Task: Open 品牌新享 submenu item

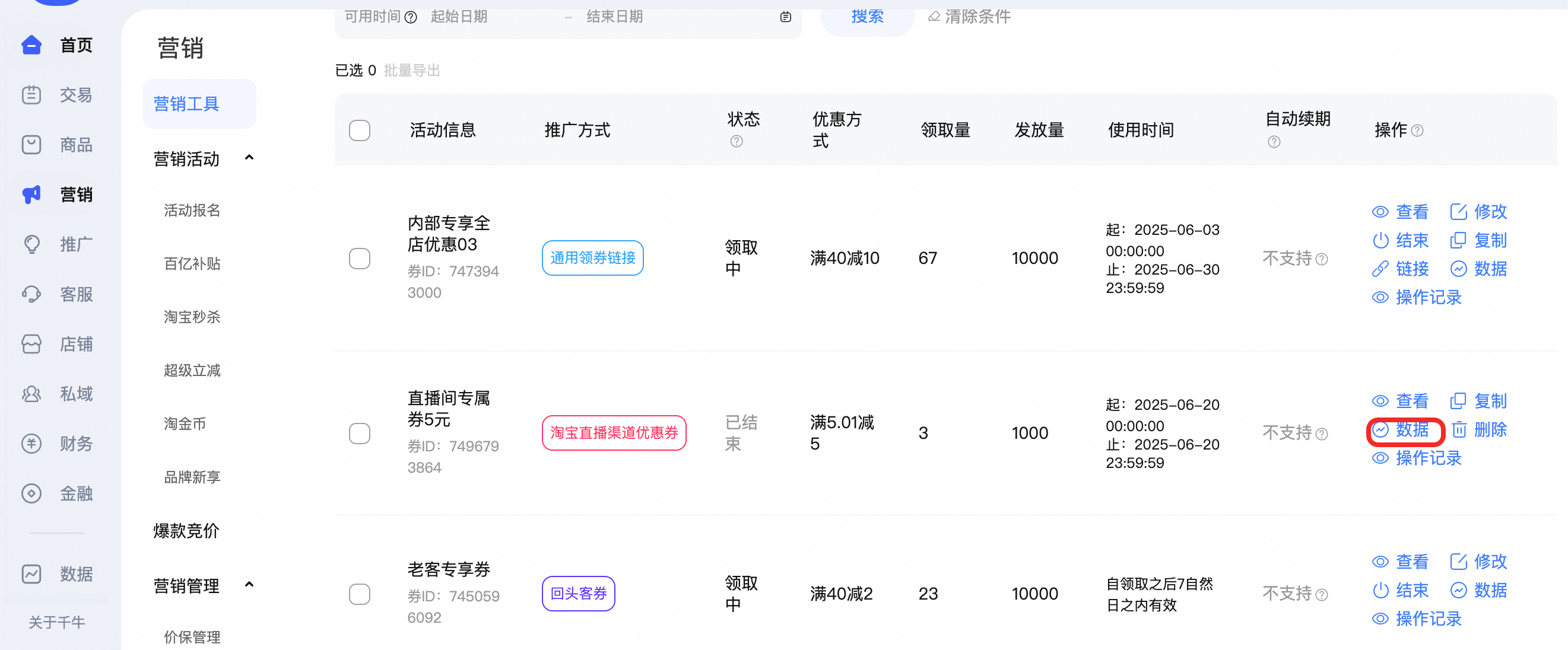Action: [x=192, y=477]
